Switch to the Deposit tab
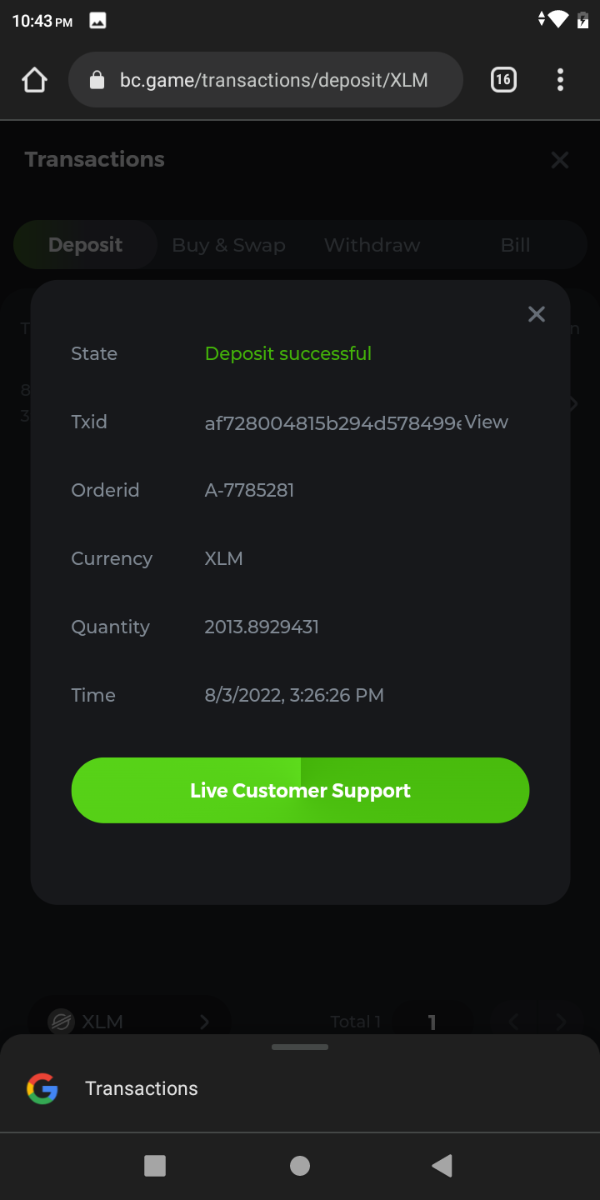 point(85,245)
